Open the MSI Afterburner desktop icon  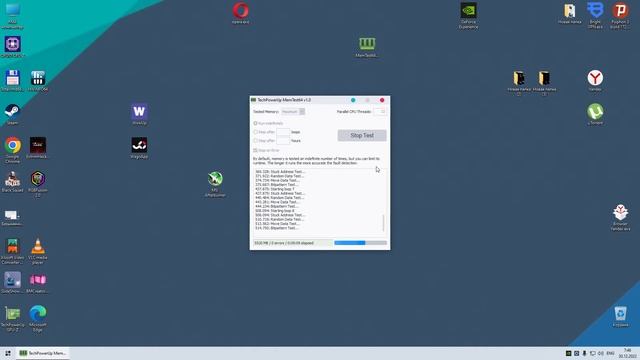[215, 184]
